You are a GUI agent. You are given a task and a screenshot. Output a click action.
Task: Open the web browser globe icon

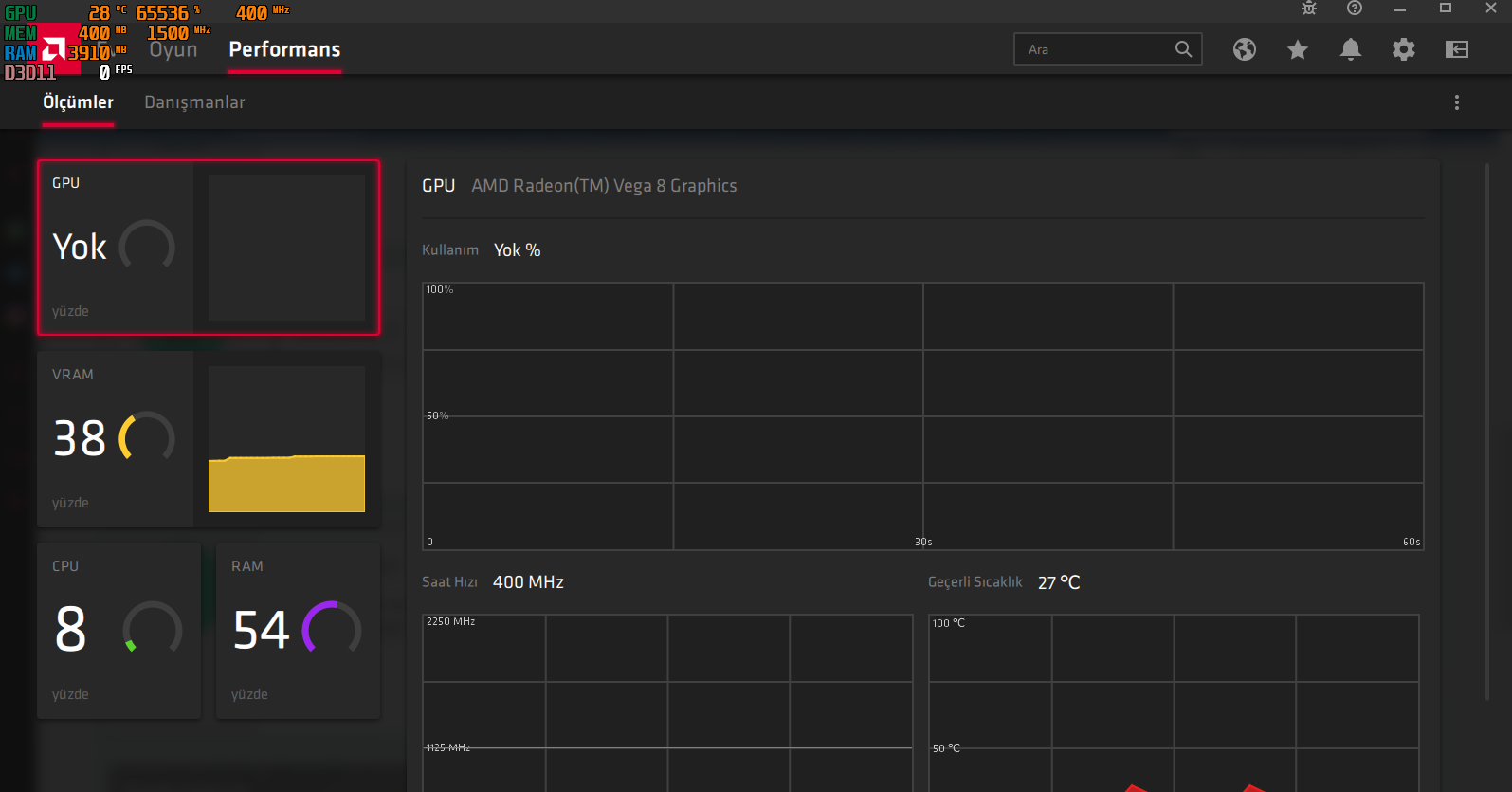tap(1245, 49)
